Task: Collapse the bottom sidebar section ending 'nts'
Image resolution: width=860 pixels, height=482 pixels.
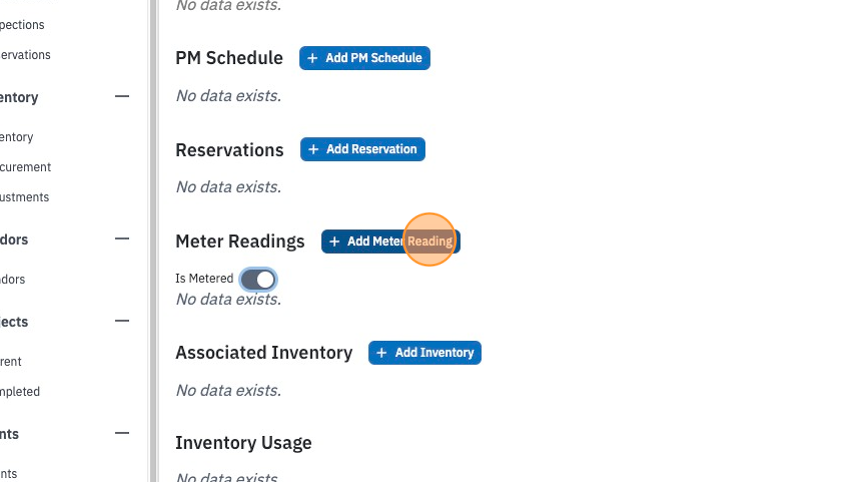Action: [122, 433]
